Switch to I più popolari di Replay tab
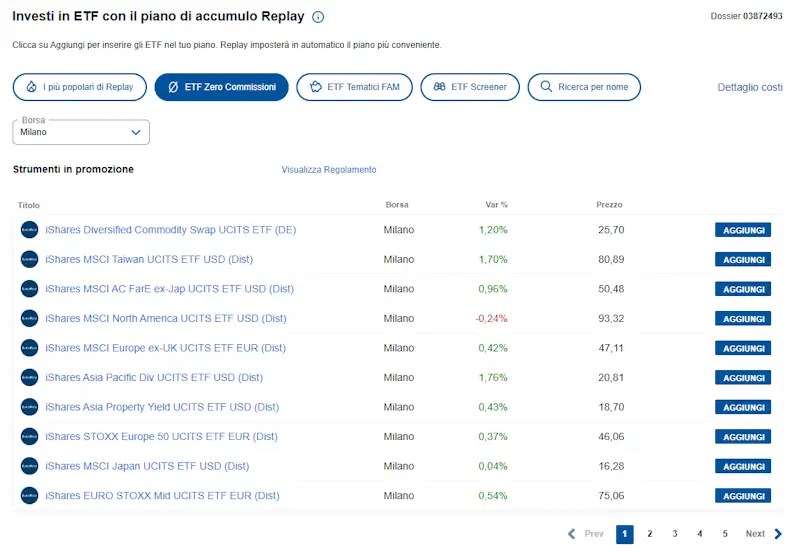Viewport: 800px width, 559px height. [x=80, y=87]
